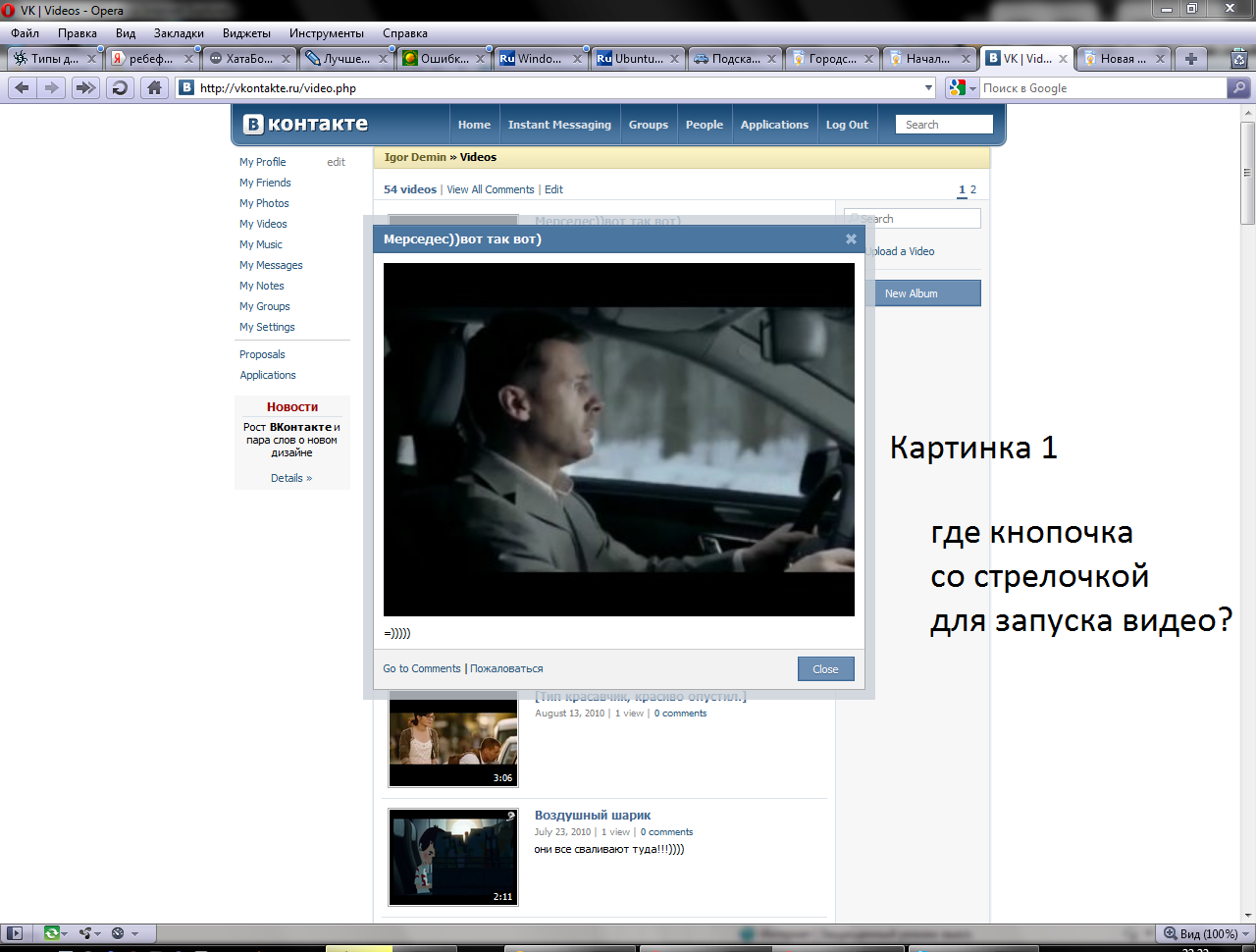Click the Opera Turbo icon in the status bar
The width and height of the screenshot is (1256, 952).
[x=118, y=933]
